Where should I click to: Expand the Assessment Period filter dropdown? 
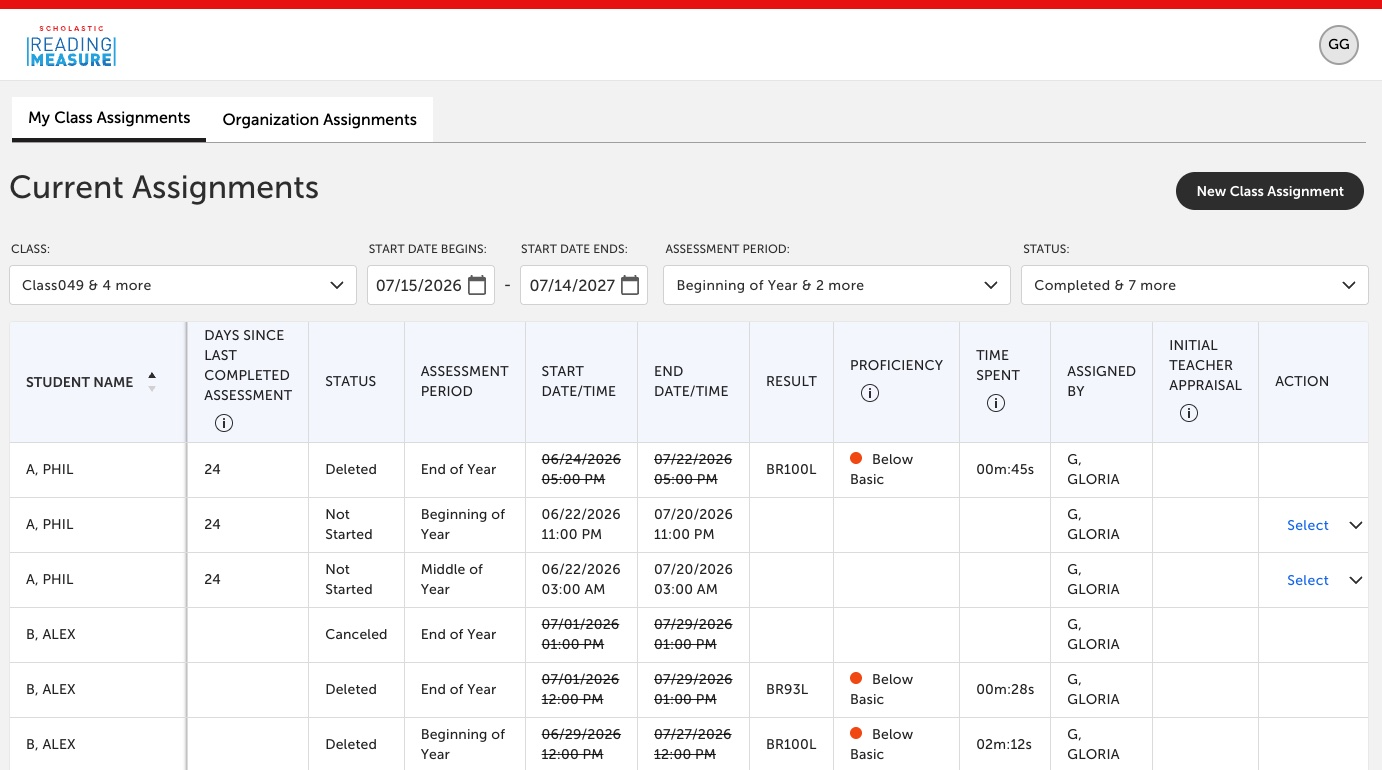[837, 285]
